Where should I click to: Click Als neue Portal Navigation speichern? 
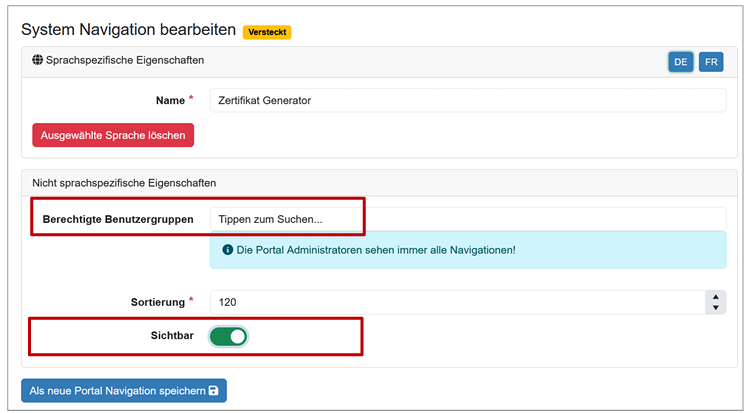pyautogui.click(x=124, y=390)
